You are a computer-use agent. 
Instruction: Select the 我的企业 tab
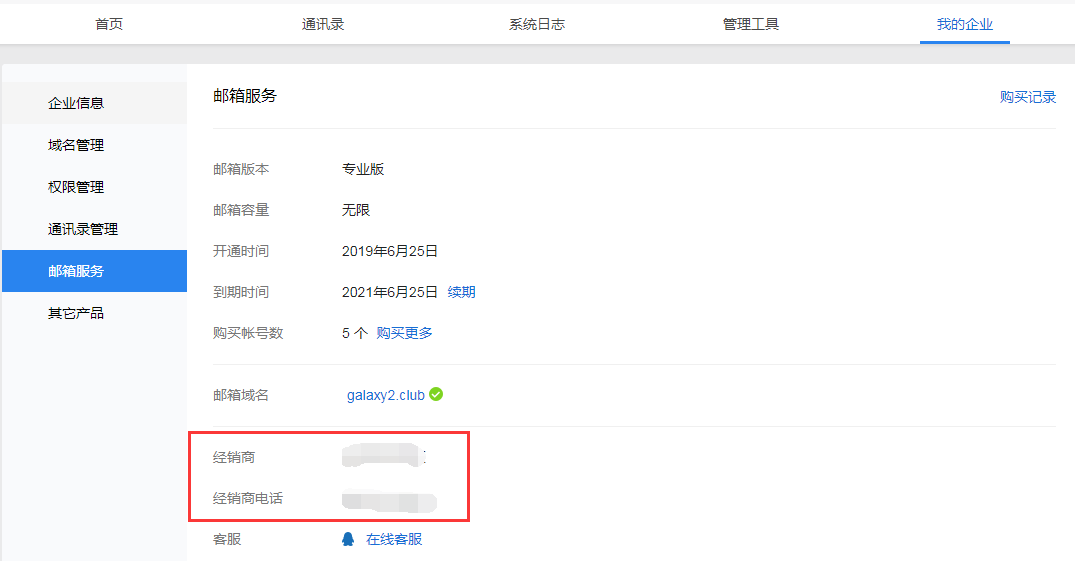pyautogui.click(x=964, y=24)
